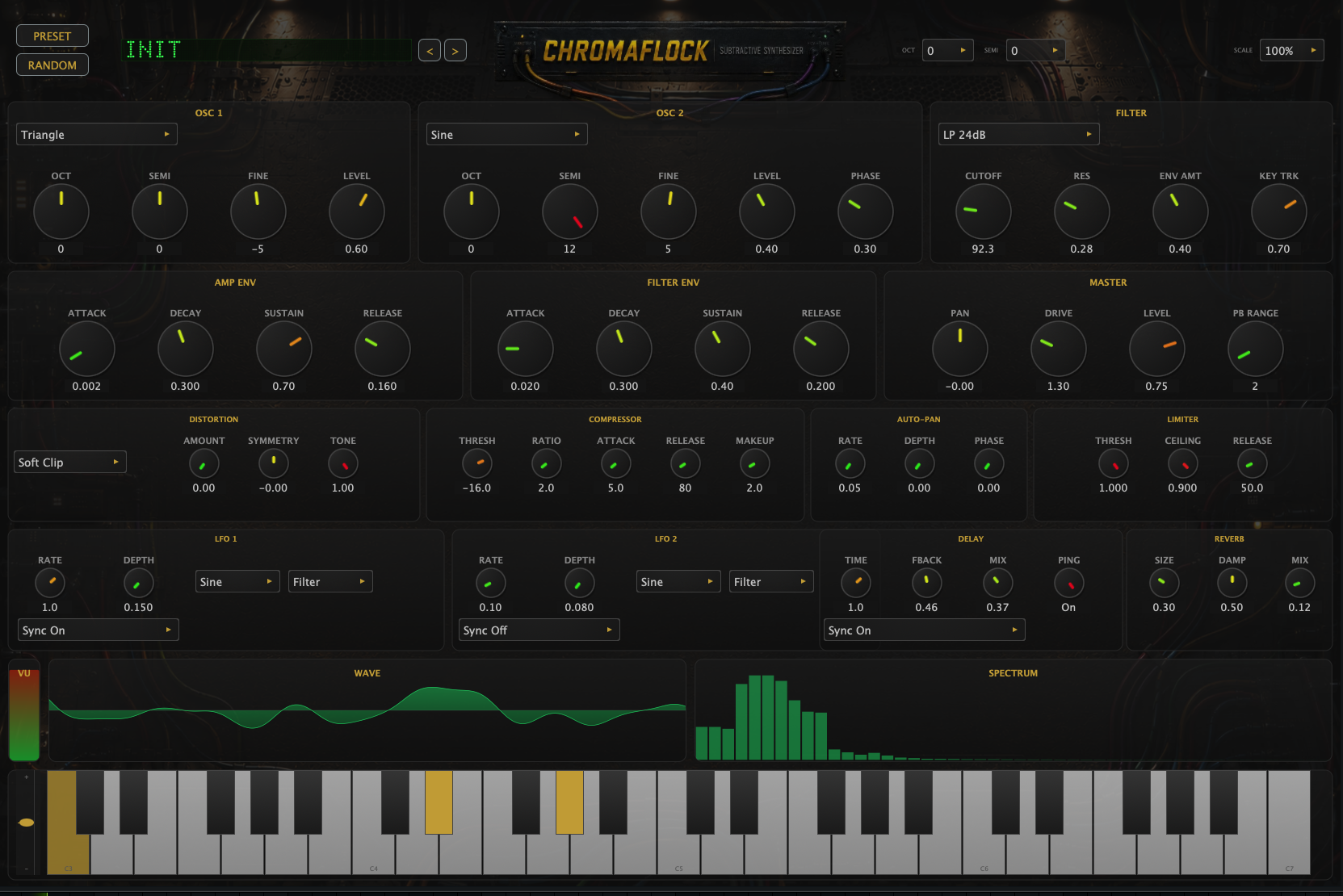The width and height of the screenshot is (1343, 896).
Task: Click OSC 1 SEMI knob
Action: tap(160, 211)
